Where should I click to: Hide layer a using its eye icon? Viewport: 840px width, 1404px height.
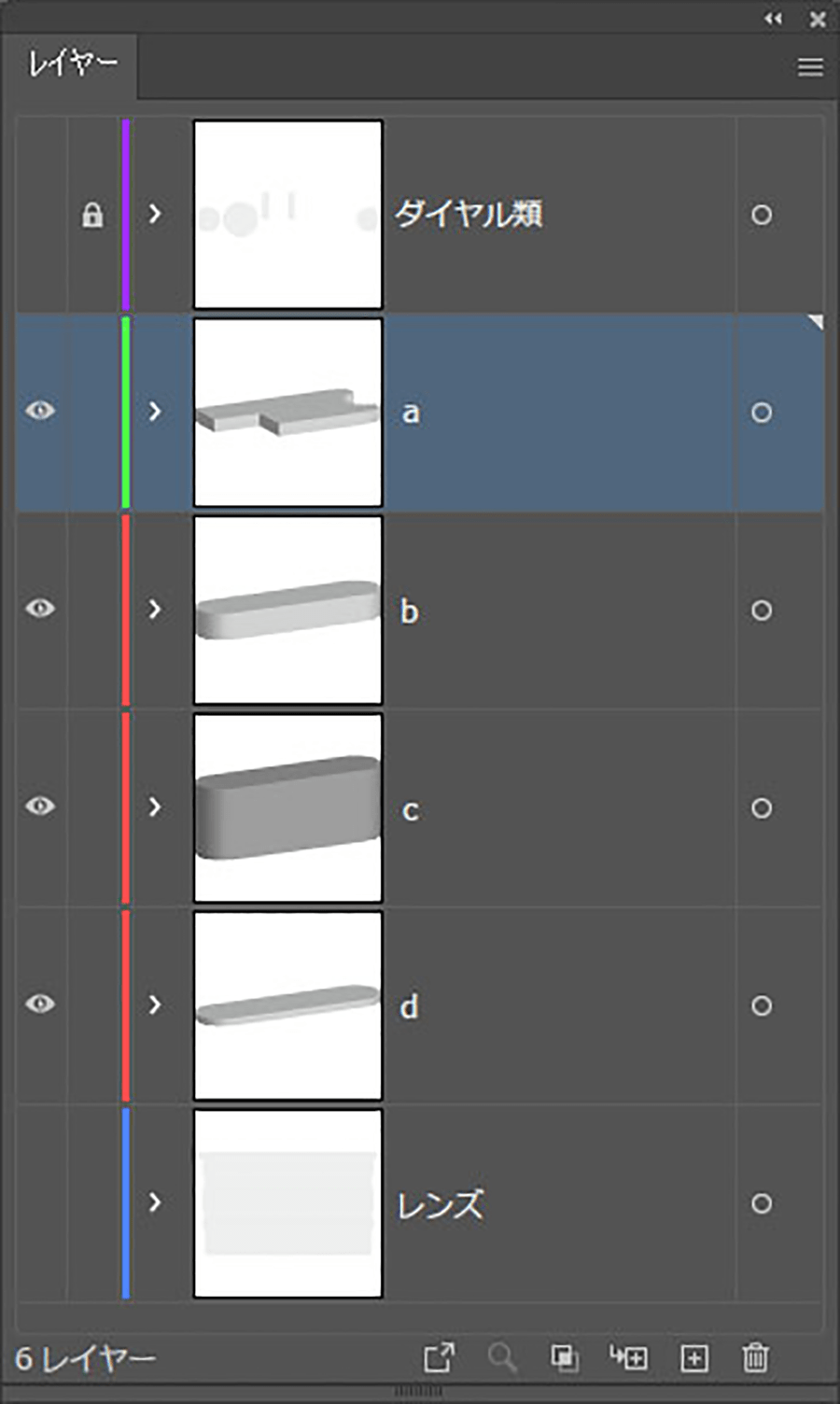coord(40,411)
